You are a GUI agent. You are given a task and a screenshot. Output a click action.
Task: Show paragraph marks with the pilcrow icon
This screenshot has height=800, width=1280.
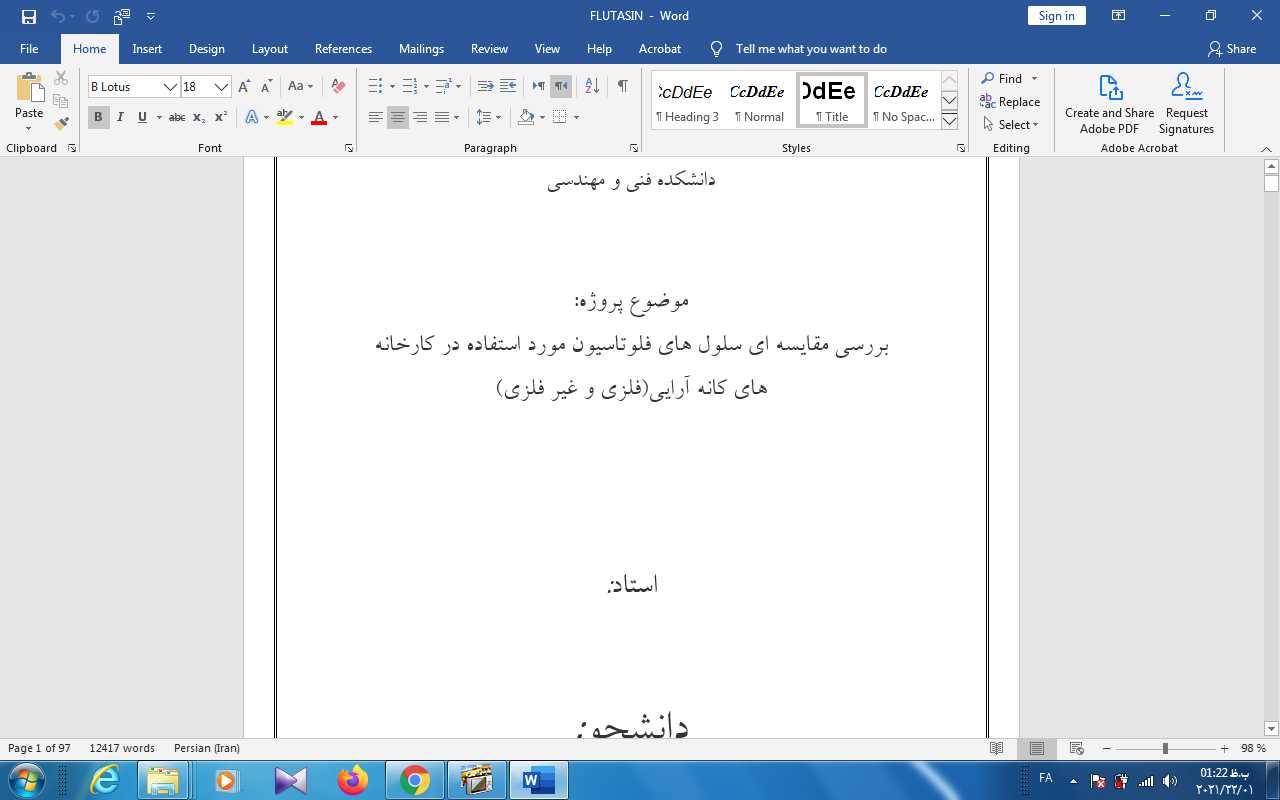point(622,87)
